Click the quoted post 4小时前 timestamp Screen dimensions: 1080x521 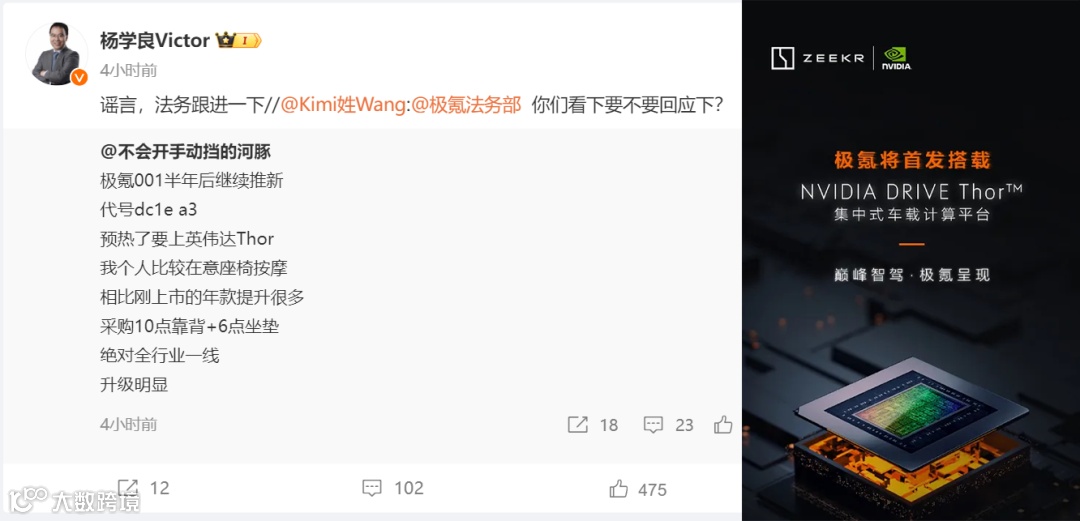(x=128, y=424)
